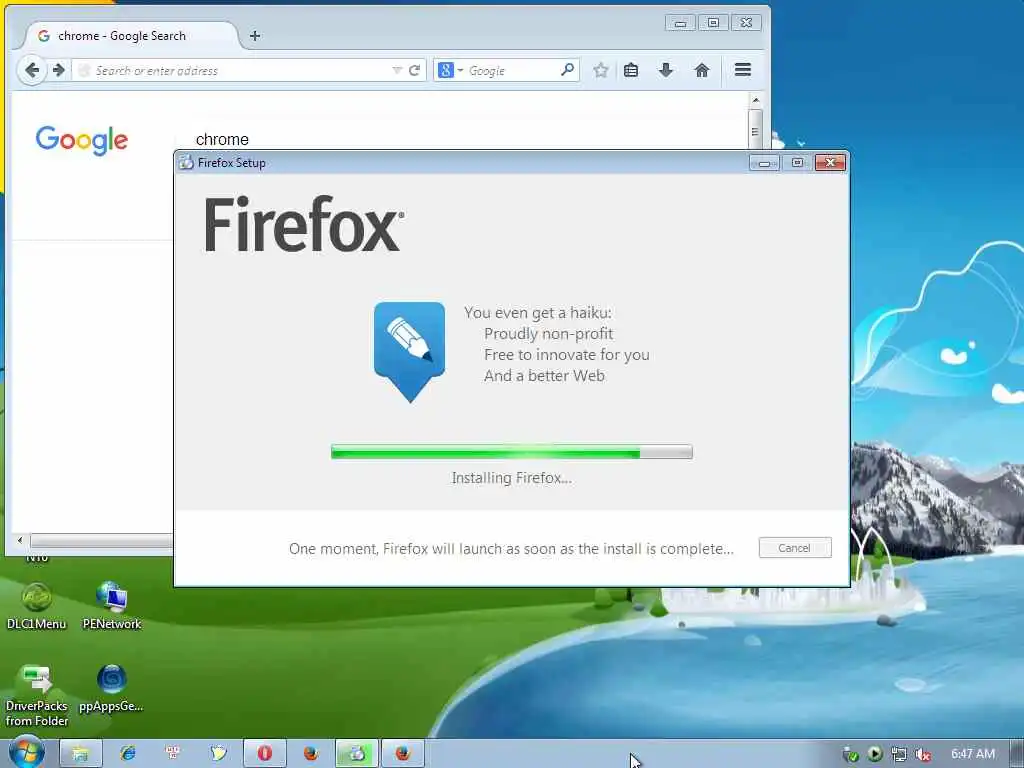Open the browser hamburger menu
This screenshot has width=1024, height=768.
tap(743, 70)
